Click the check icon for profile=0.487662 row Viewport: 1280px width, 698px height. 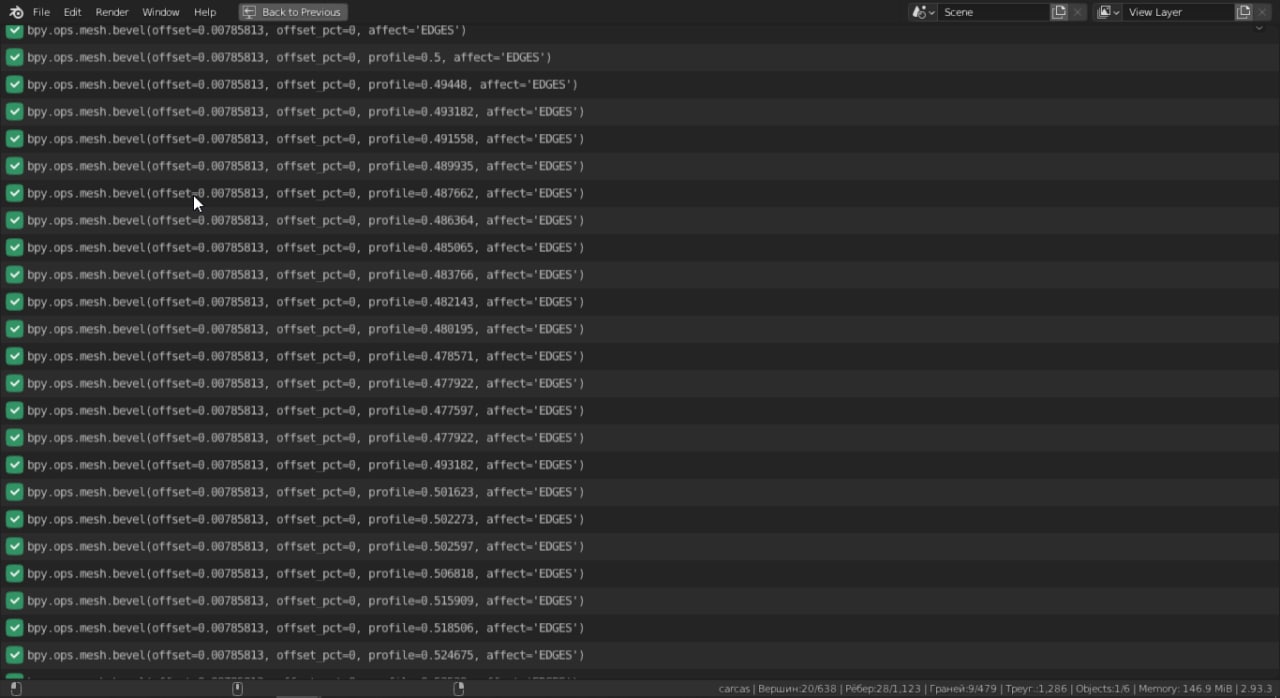(x=14, y=193)
